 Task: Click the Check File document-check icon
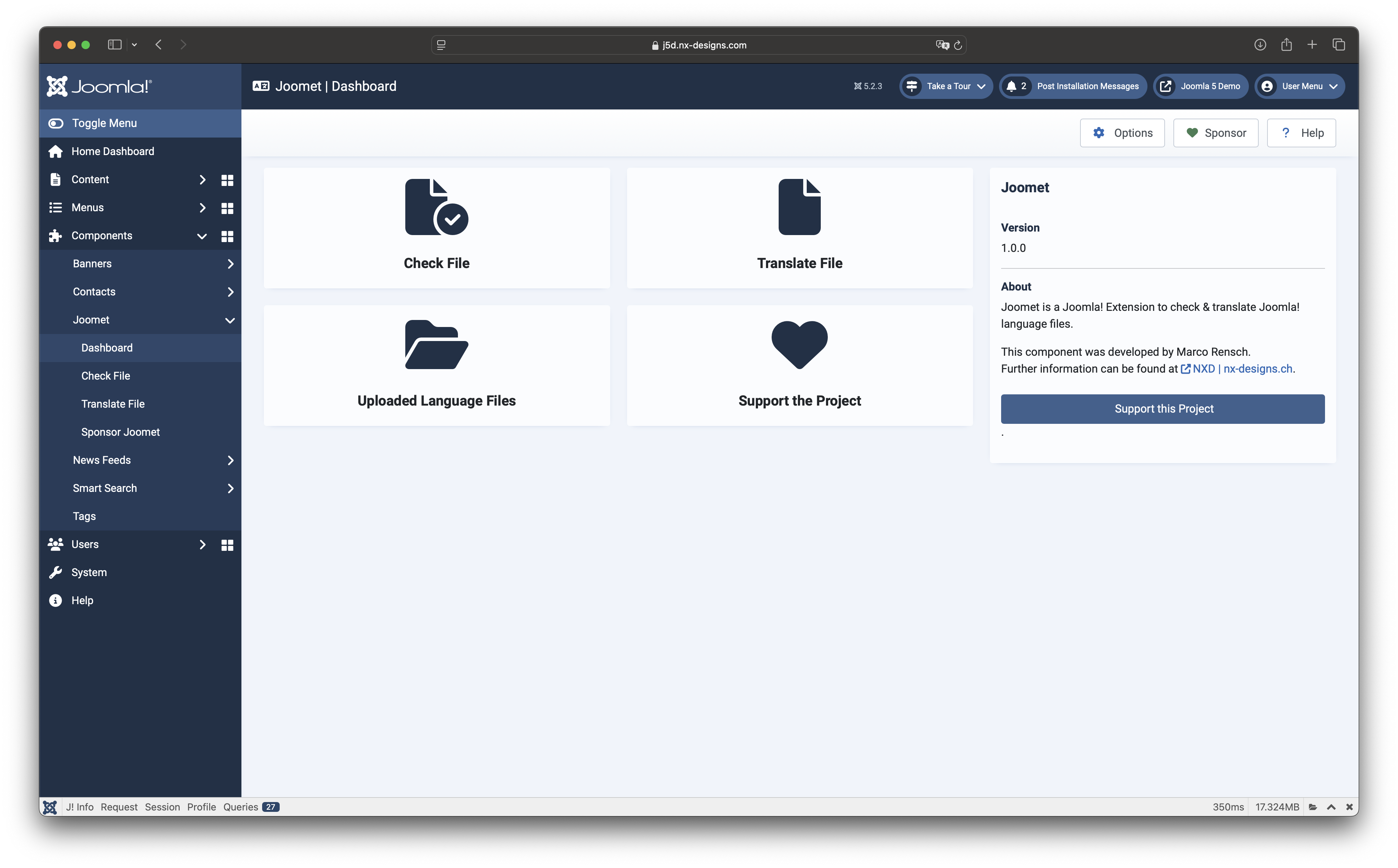point(436,207)
